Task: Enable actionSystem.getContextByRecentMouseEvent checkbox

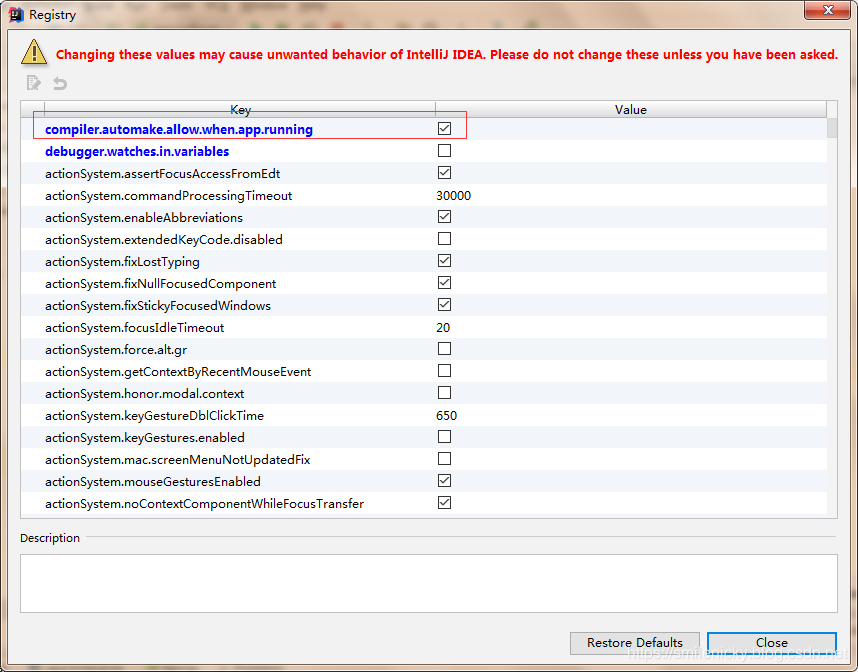Action: [x=444, y=370]
